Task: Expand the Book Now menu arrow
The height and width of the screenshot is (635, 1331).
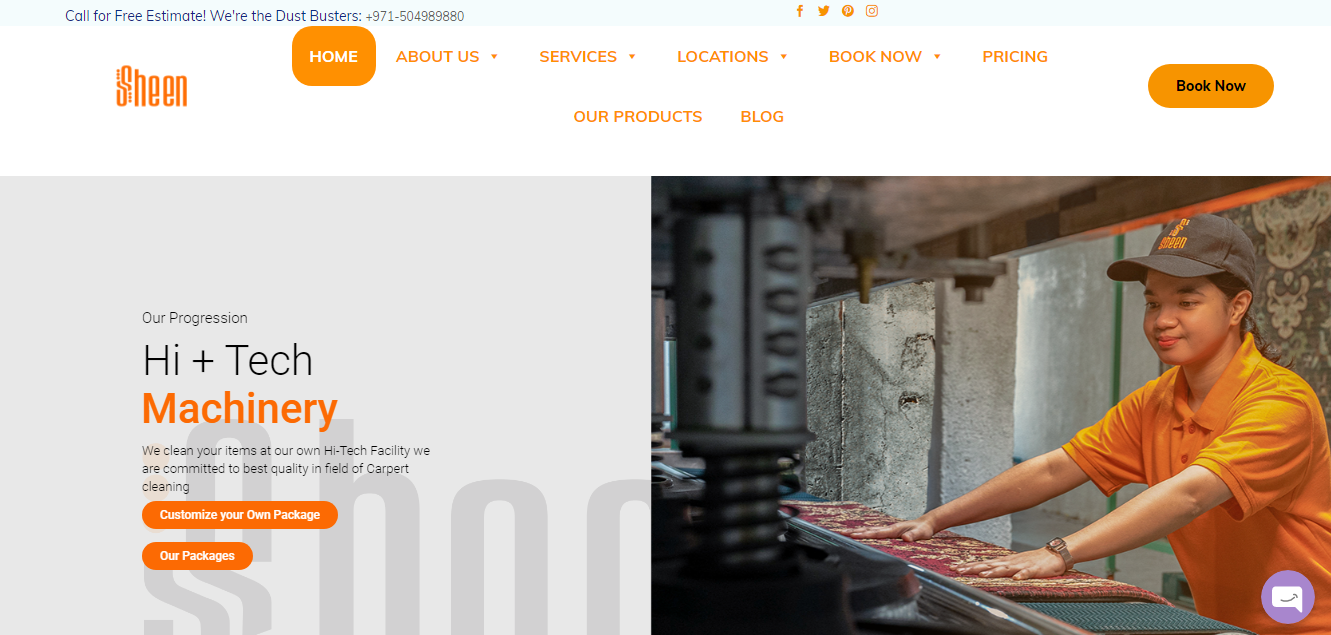Action: [x=937, y=57]
